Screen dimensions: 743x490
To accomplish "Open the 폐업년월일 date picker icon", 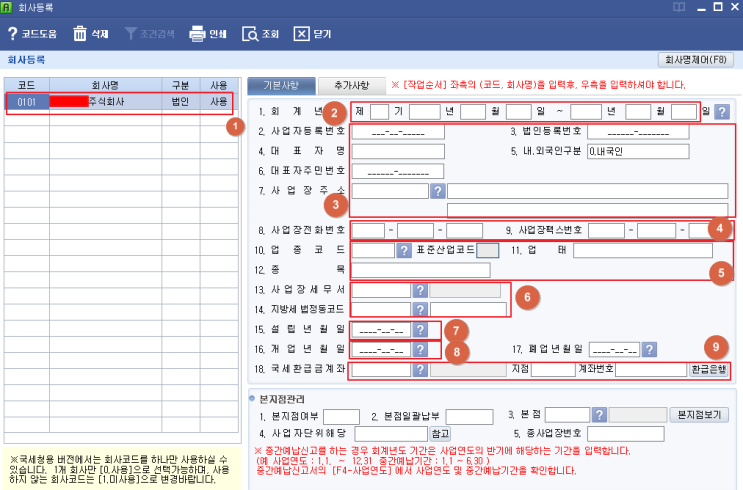I will pos(649,349).
